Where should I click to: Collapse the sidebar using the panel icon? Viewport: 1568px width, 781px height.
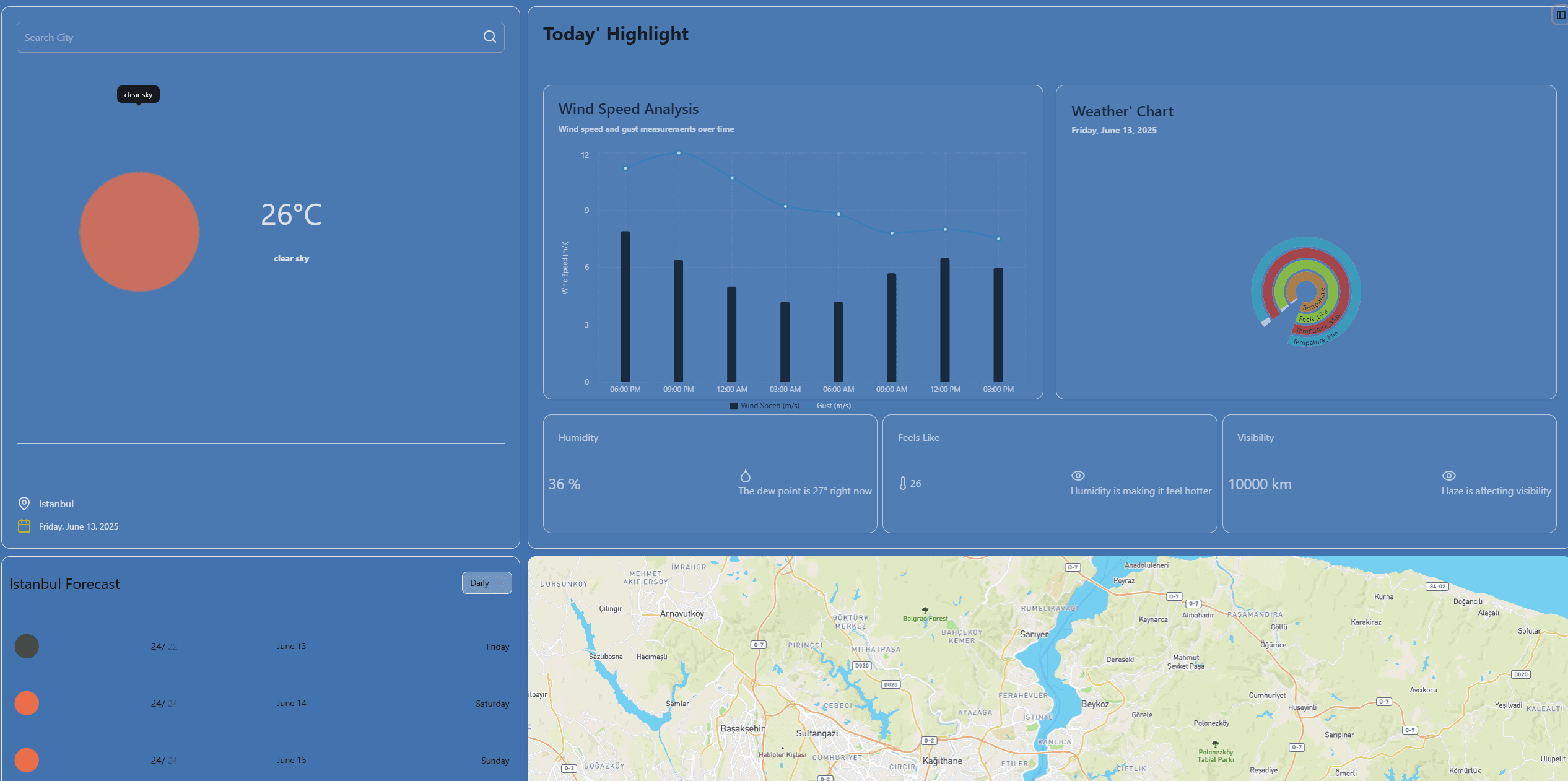tap(1559, 15)
